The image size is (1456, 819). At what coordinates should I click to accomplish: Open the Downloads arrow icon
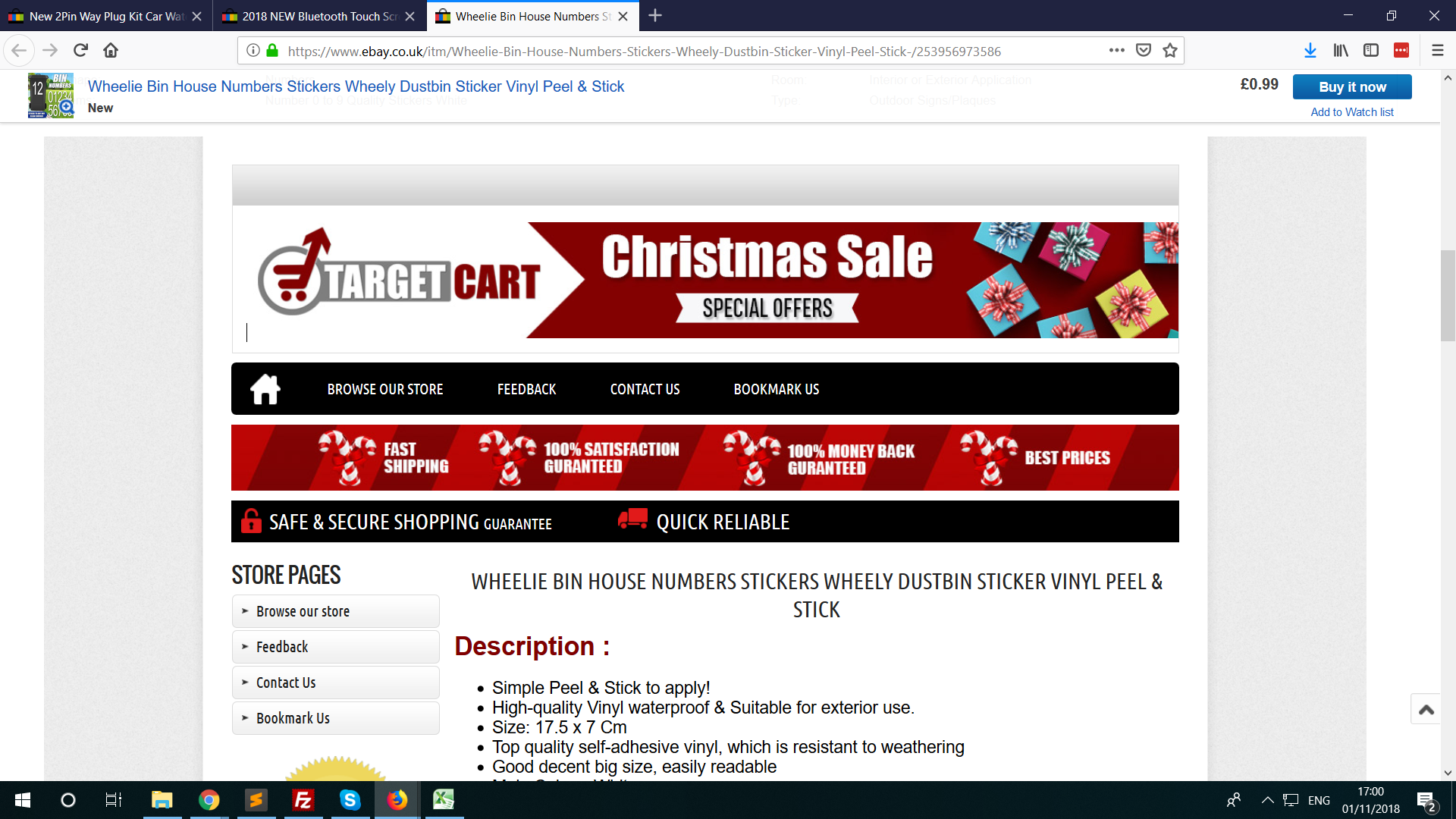click(1310, 51)
